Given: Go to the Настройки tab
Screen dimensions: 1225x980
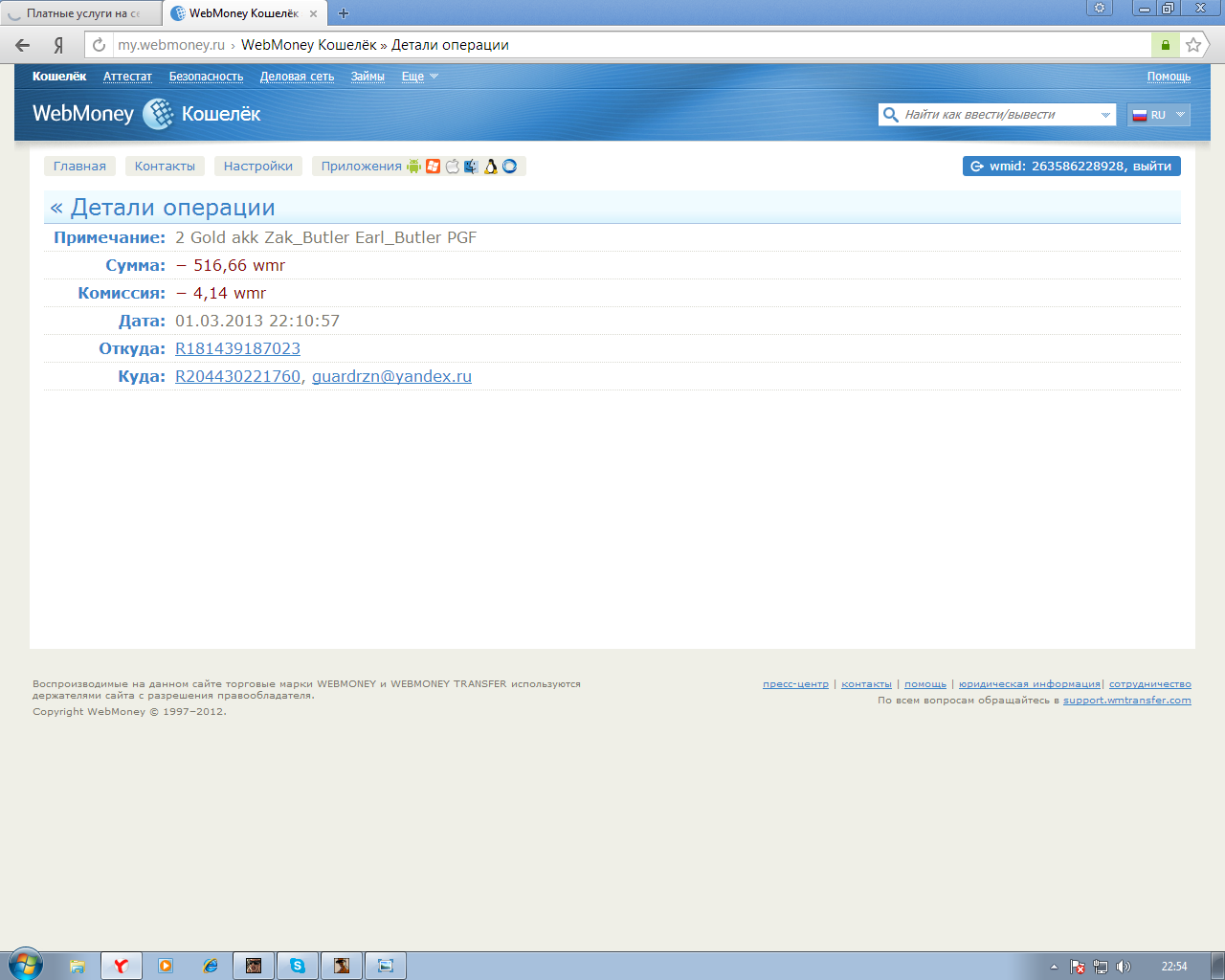Looking at the screenshot, I should pyautogui.click(x=258, y=167).
